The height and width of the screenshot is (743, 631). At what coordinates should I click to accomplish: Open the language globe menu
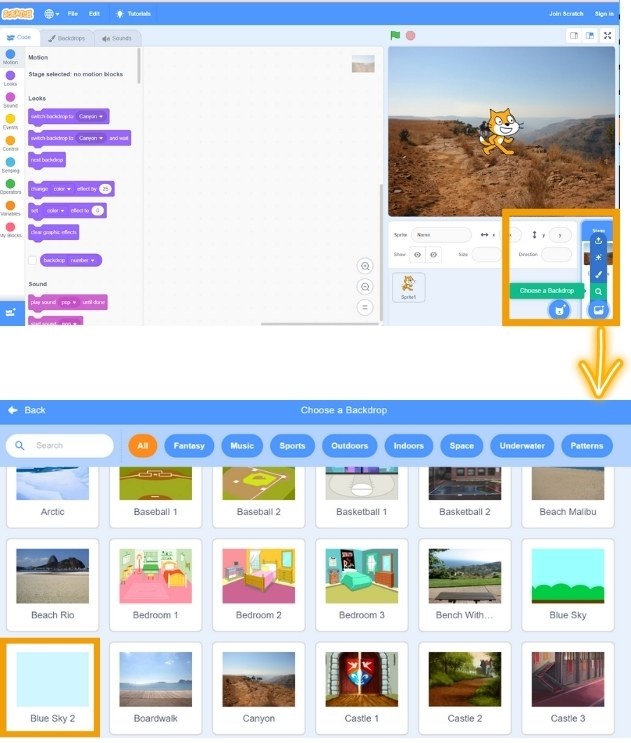(51, 14)
